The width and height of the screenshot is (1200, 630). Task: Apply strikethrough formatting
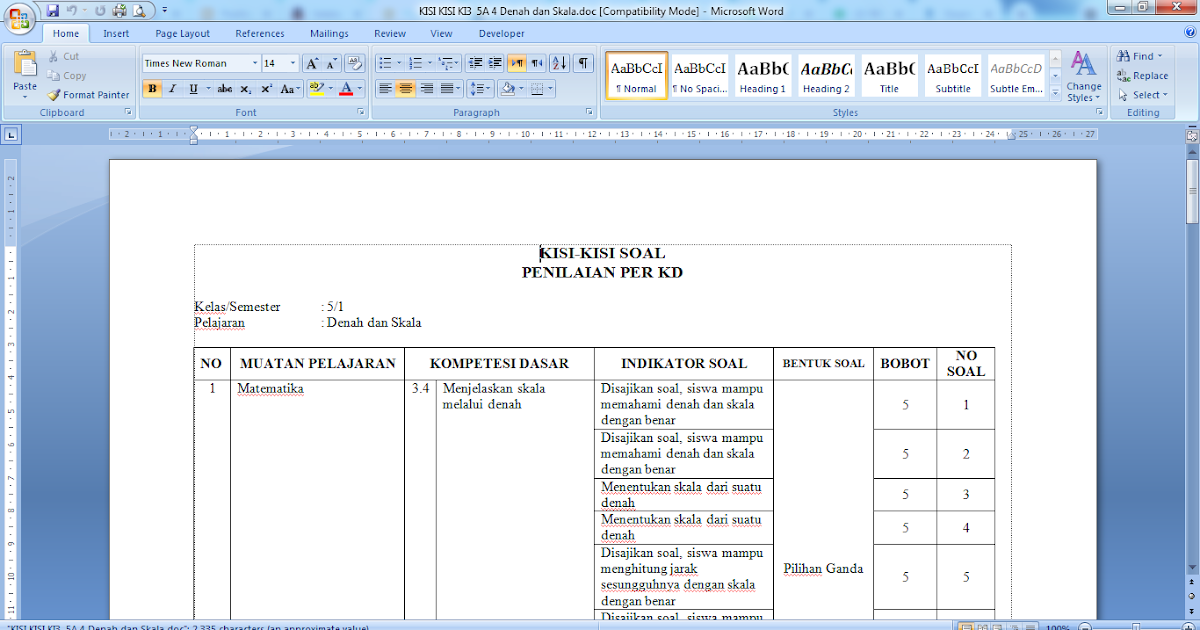[225, 89]
